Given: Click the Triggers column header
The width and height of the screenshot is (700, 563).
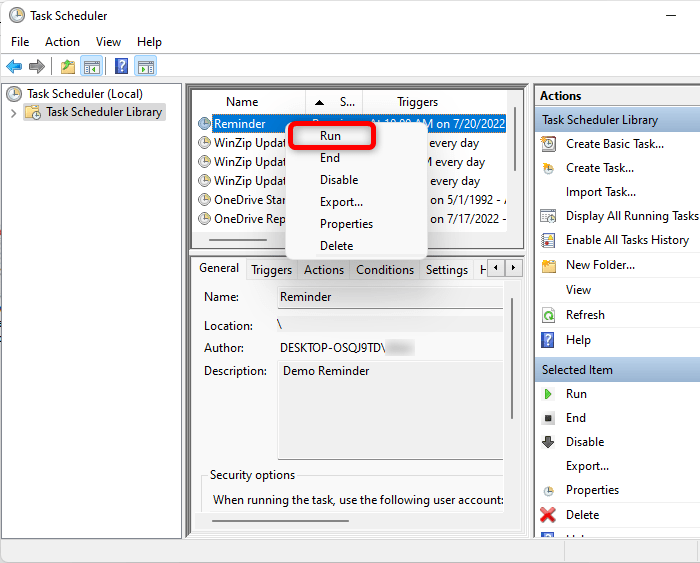Looking at the screenshot, I should (x=417, y=102).
